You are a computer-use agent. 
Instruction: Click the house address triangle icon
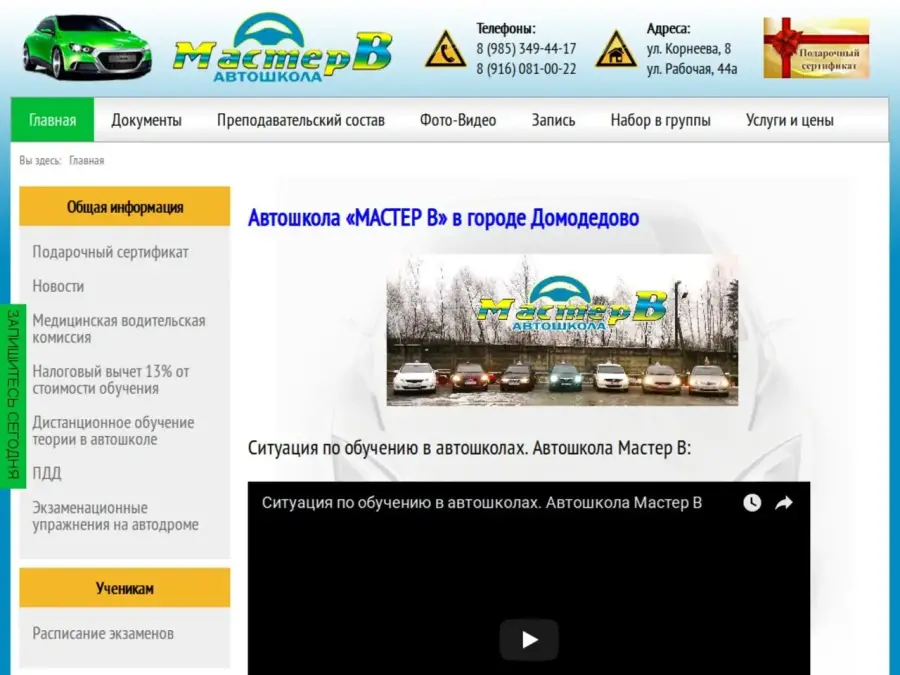[x=616, y=50]
